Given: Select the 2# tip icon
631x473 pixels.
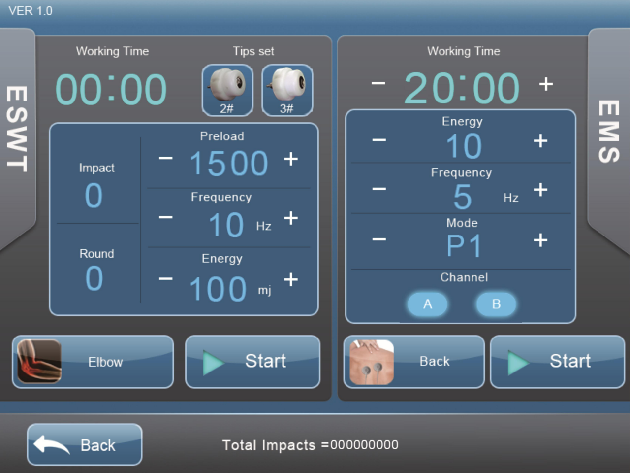Looking at the screenshot, I should [227, 90].
